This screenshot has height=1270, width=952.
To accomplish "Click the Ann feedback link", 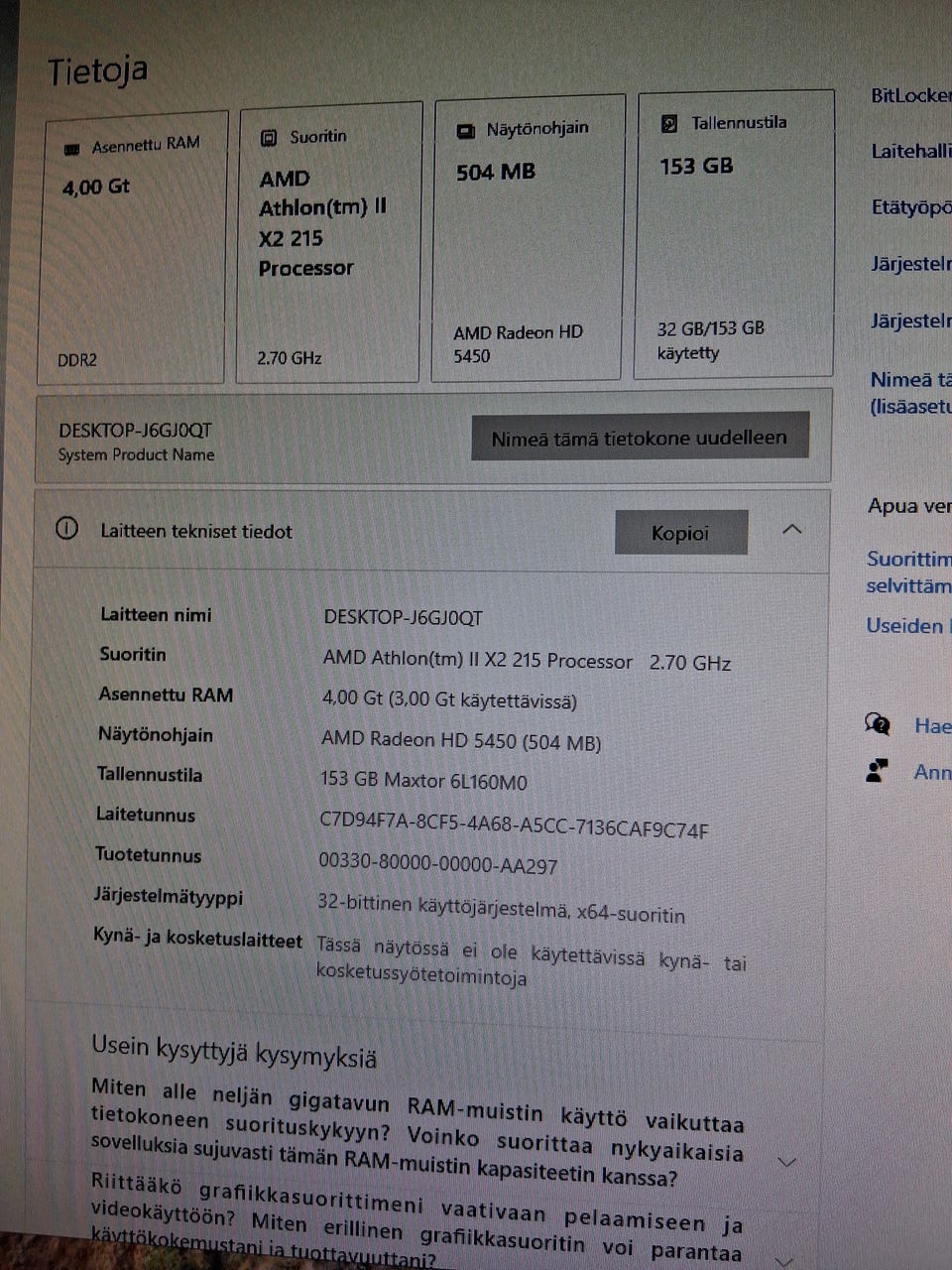I will click(x=932, y=772).
